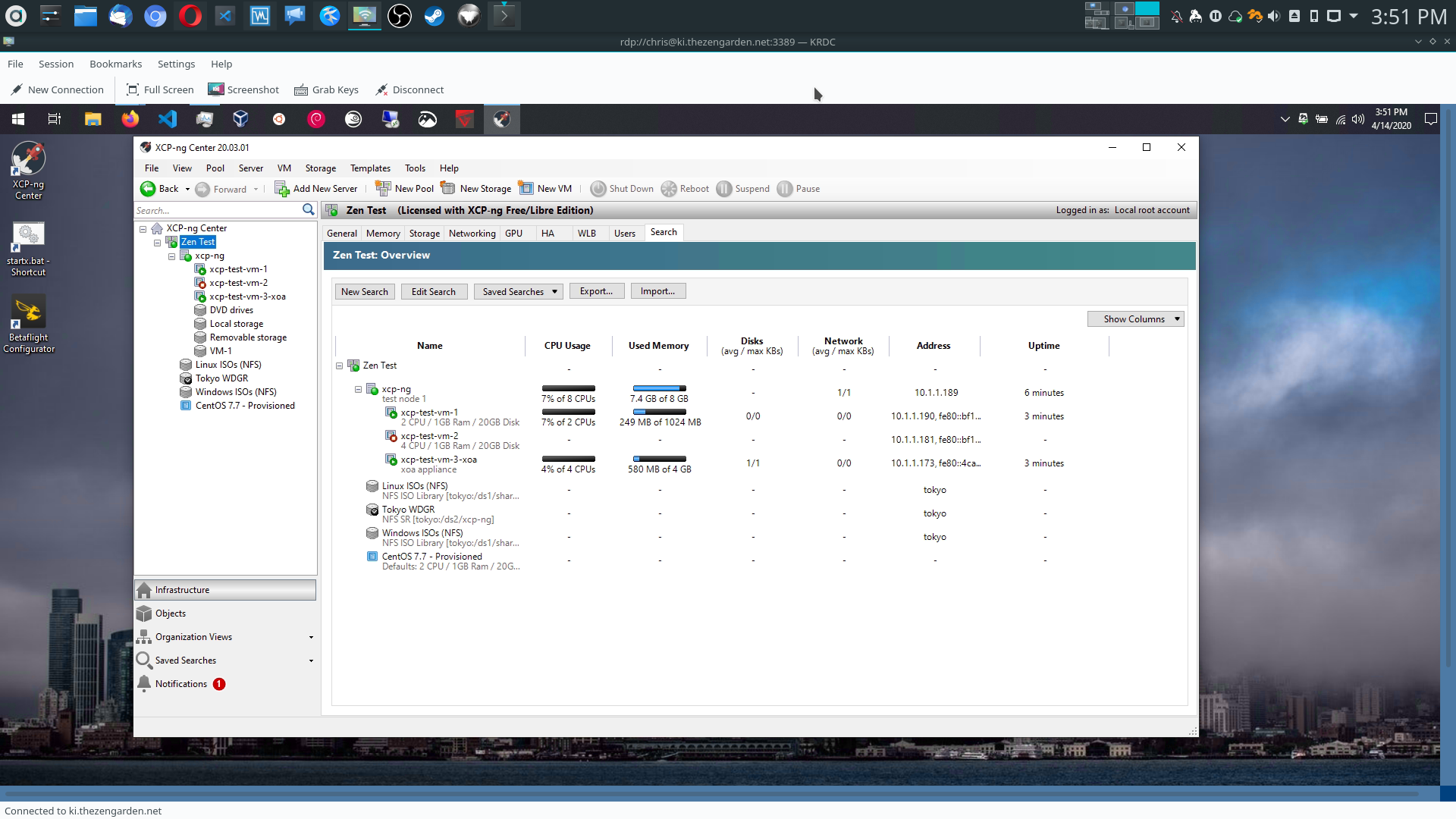Open the Back button history dropdown arrow
This screenshot has width=1456, height=819.
pyautogui.click(x=187, y=189)
